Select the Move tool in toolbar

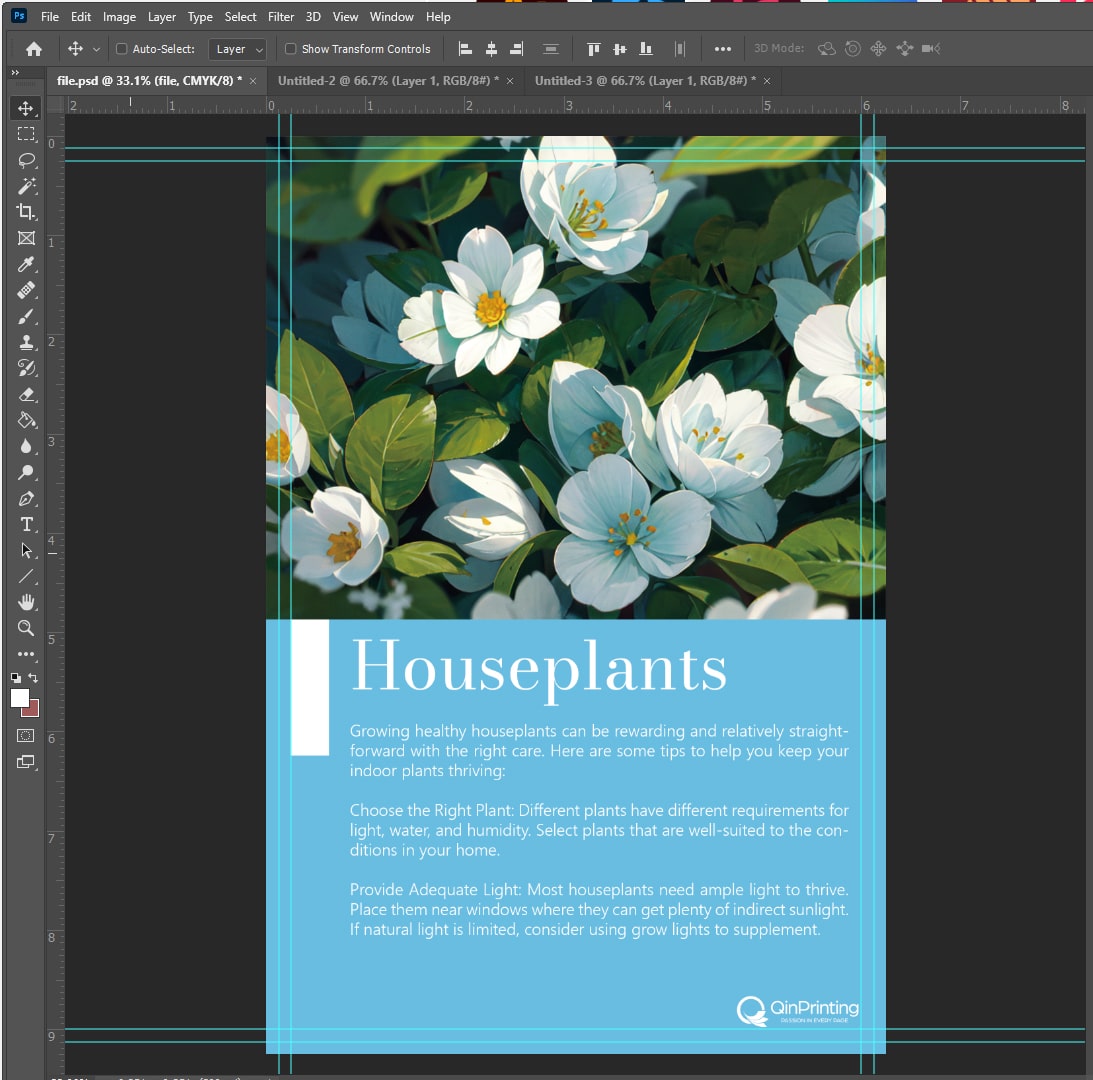coord(26,108)
